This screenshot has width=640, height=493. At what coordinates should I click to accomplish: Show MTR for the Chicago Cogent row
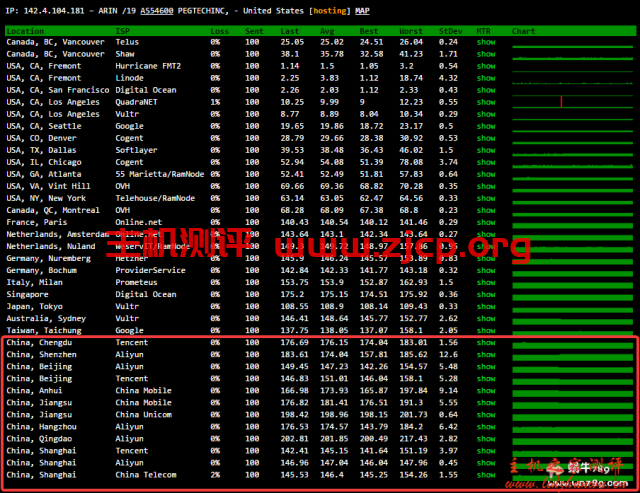coord(486,162)
